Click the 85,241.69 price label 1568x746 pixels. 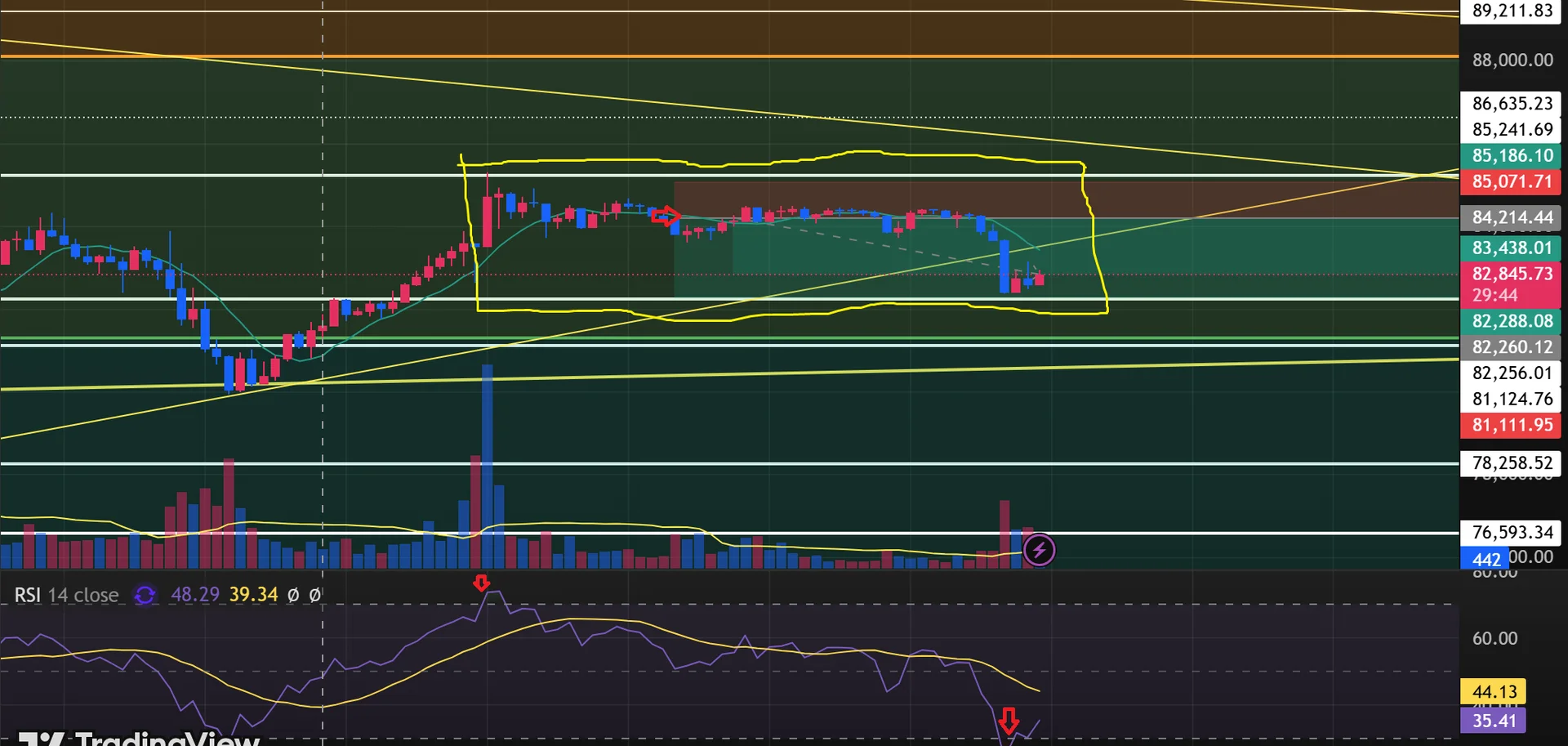(x=1512, y=130)
